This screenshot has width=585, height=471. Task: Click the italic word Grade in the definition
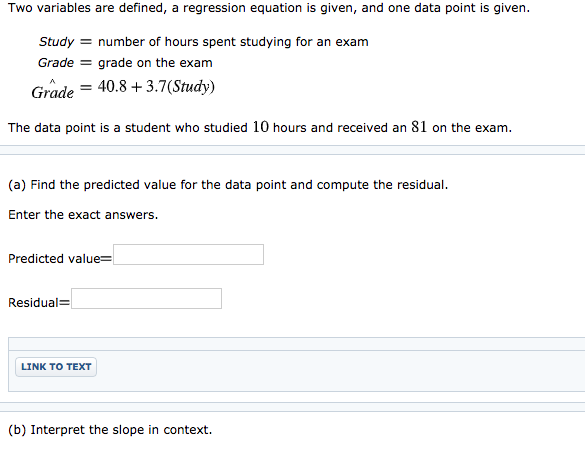56,63
